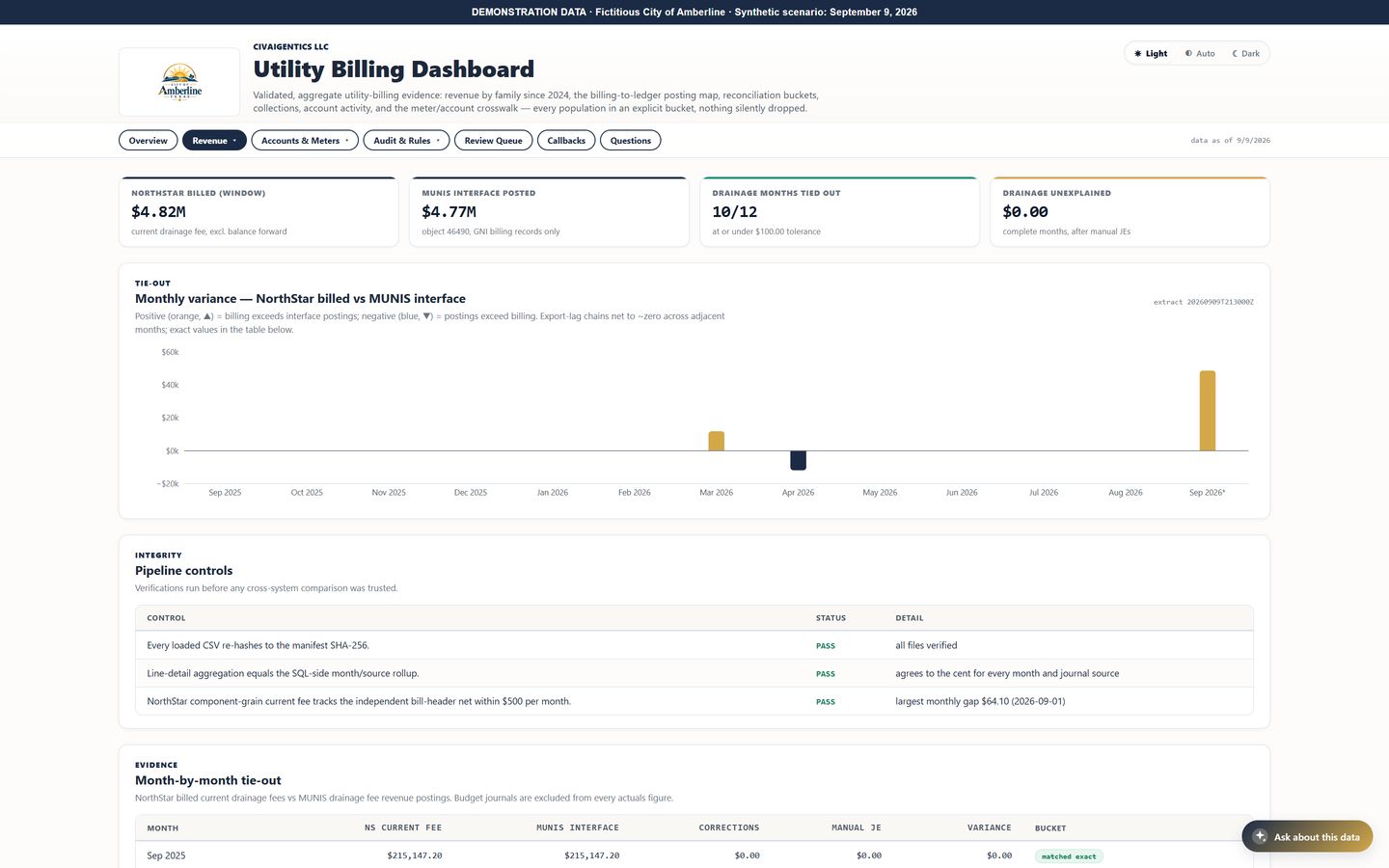This screenshot has height=868, width=1389.
Task: Click the "matched exact" bucket badge
Action: [x=1069, y=855]
